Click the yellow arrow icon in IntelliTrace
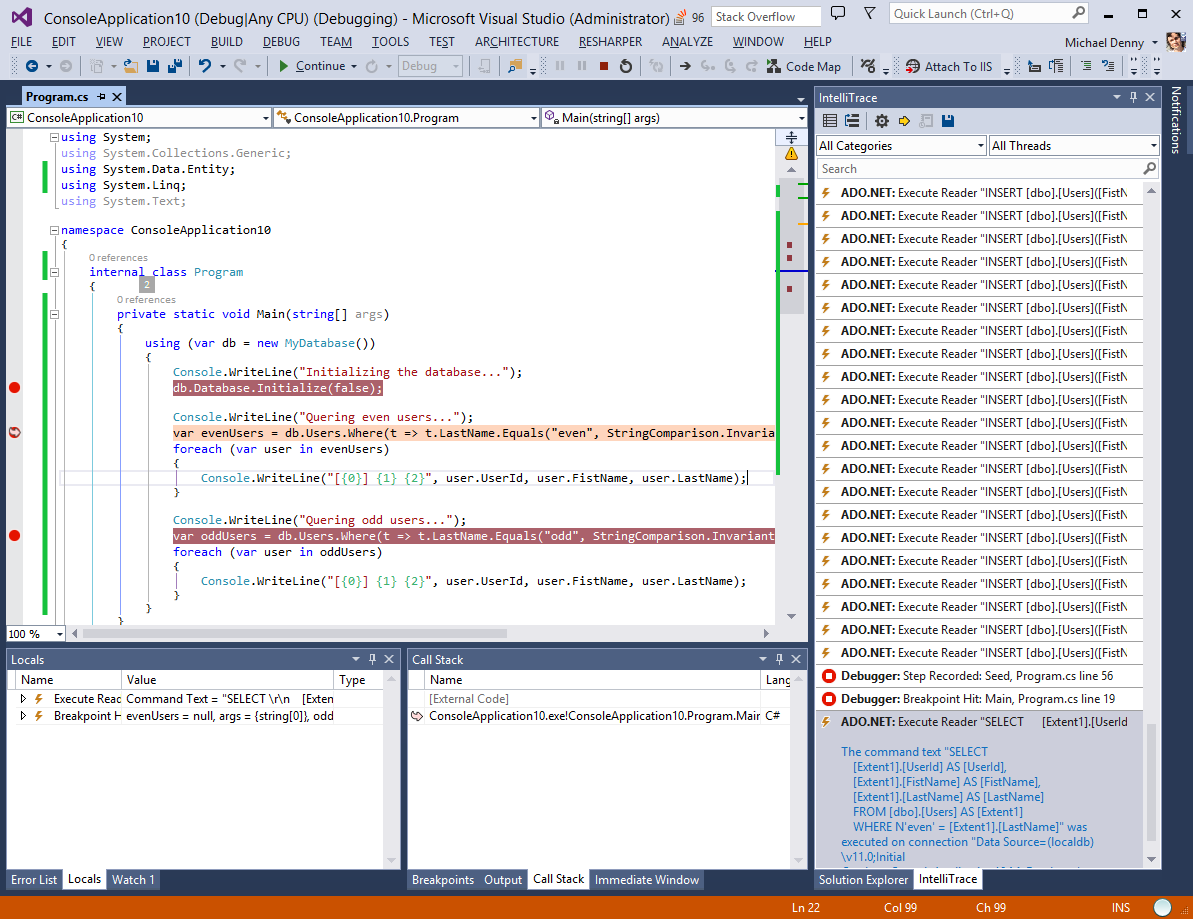 coord(904,121)
